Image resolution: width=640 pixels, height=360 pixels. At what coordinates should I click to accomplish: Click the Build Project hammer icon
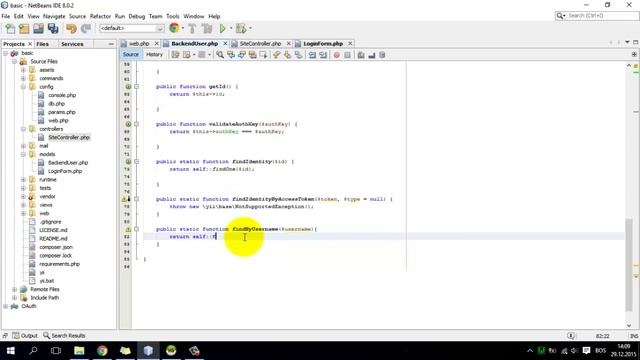192,29
